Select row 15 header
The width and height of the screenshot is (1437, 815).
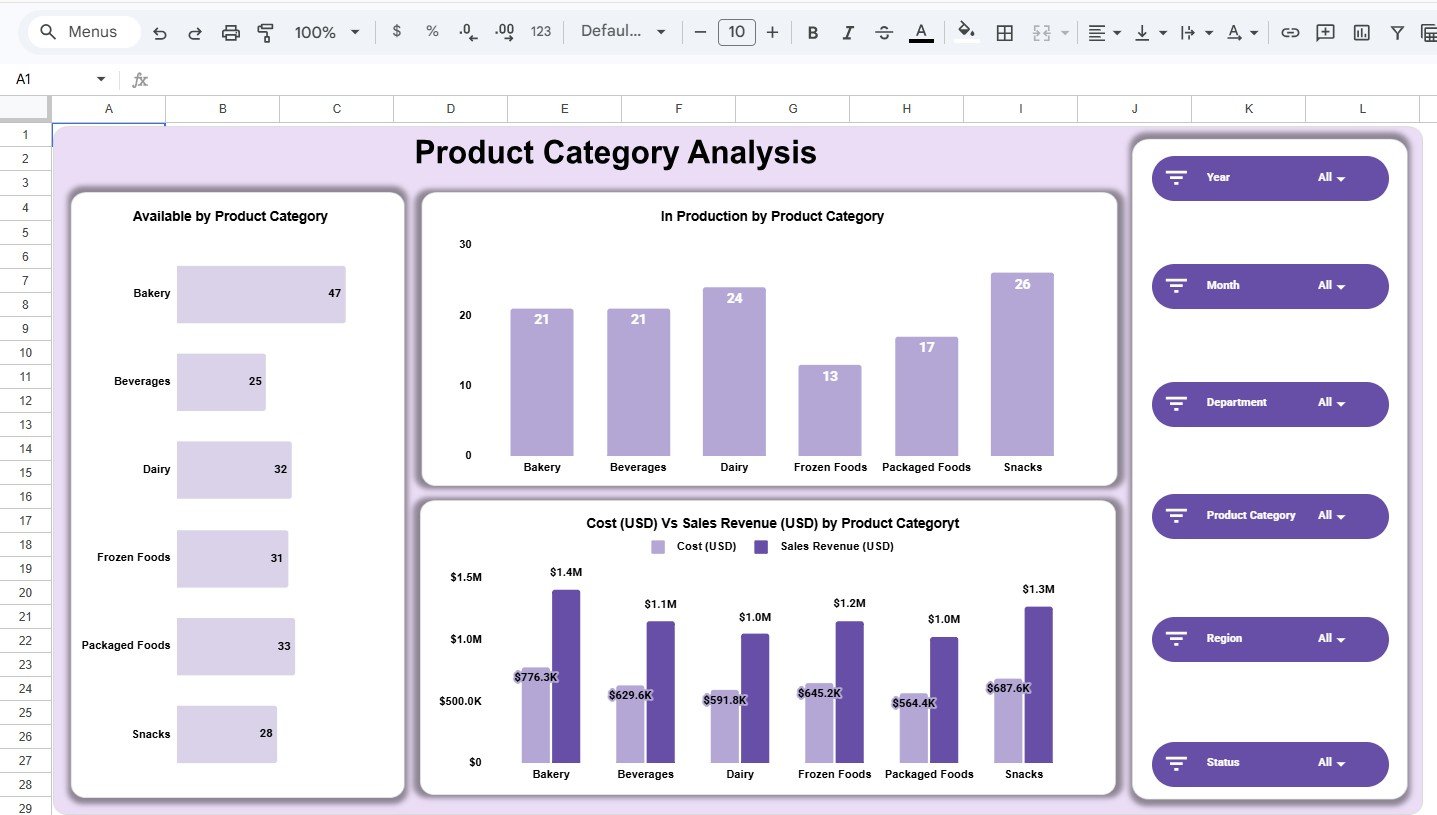pyautogui.click(x=25, y=472)
